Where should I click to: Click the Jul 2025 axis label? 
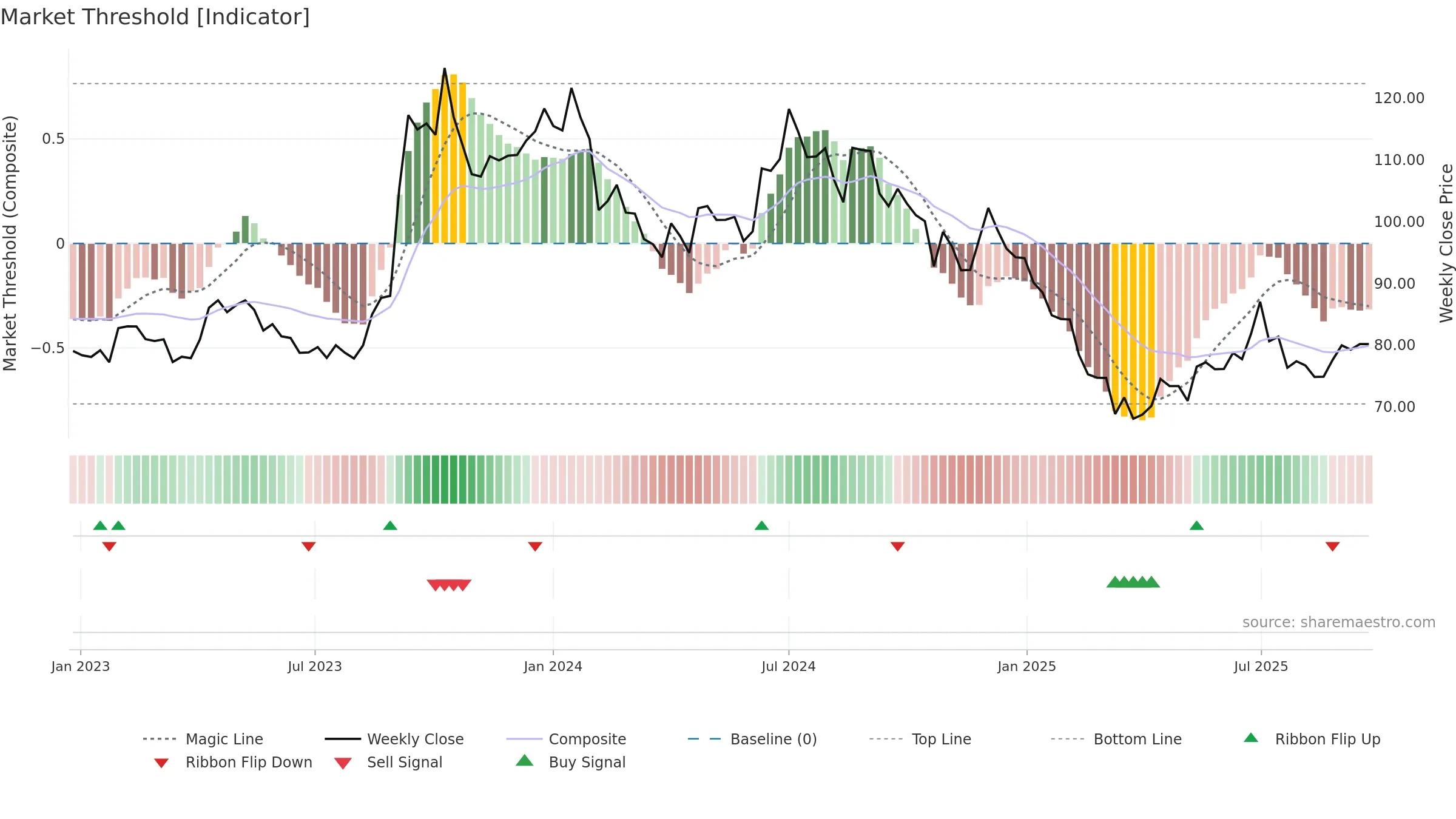1261,666
